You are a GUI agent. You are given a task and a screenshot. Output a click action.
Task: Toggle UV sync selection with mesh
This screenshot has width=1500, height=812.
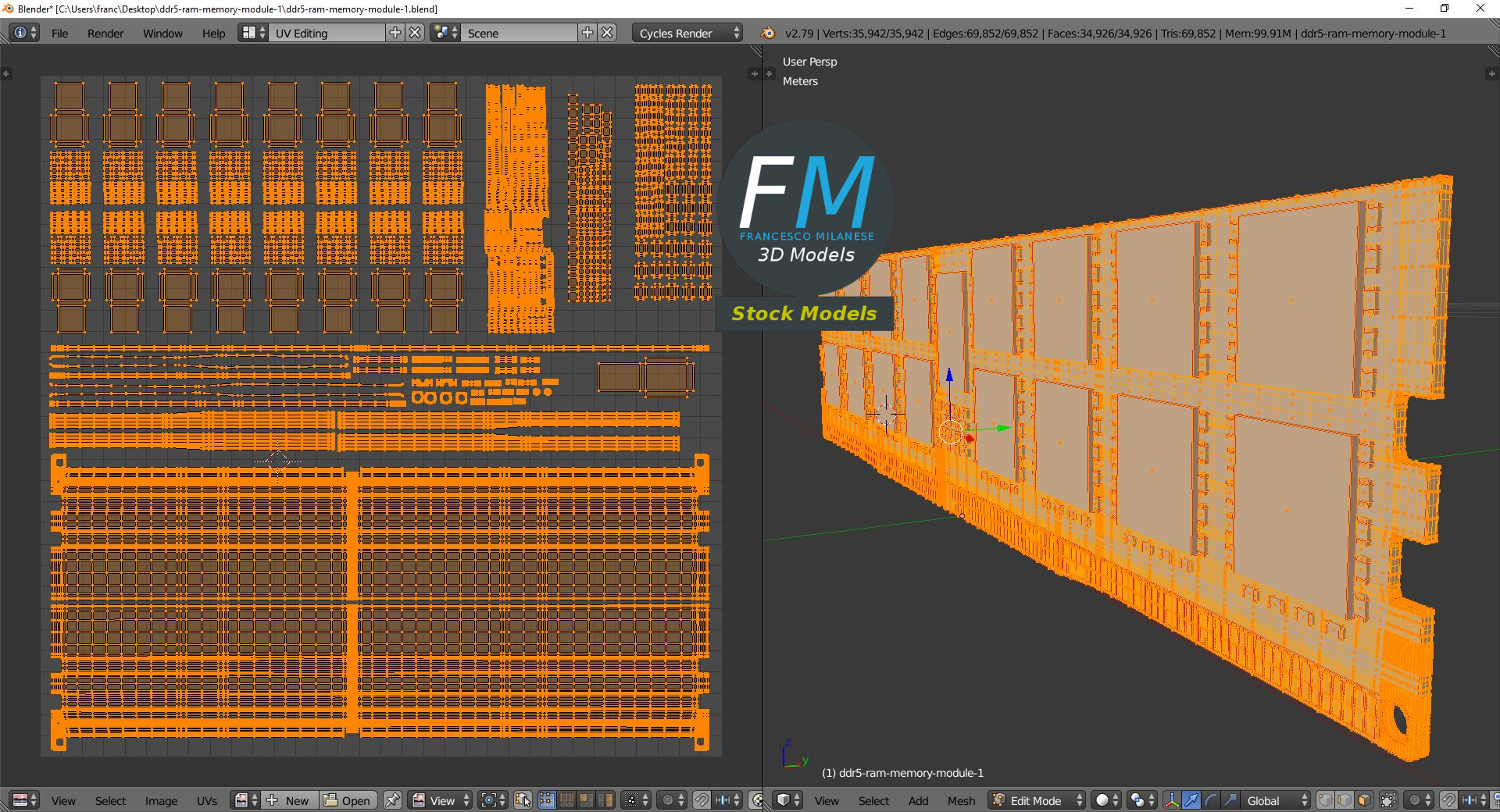click(x=523, y=800)
